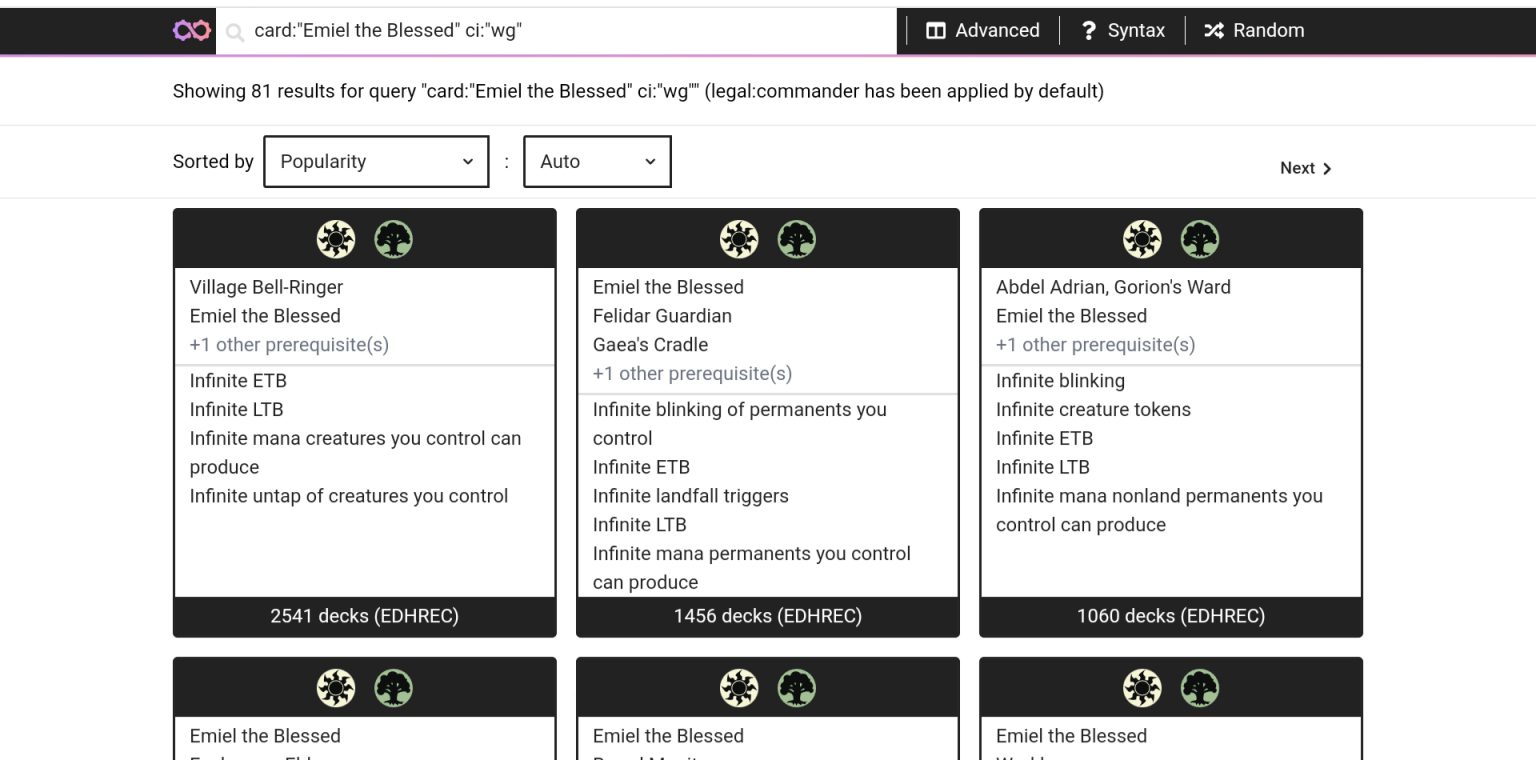1536x760 pixels.
Task: Open the Advanced search page
Action: point(982,30)
